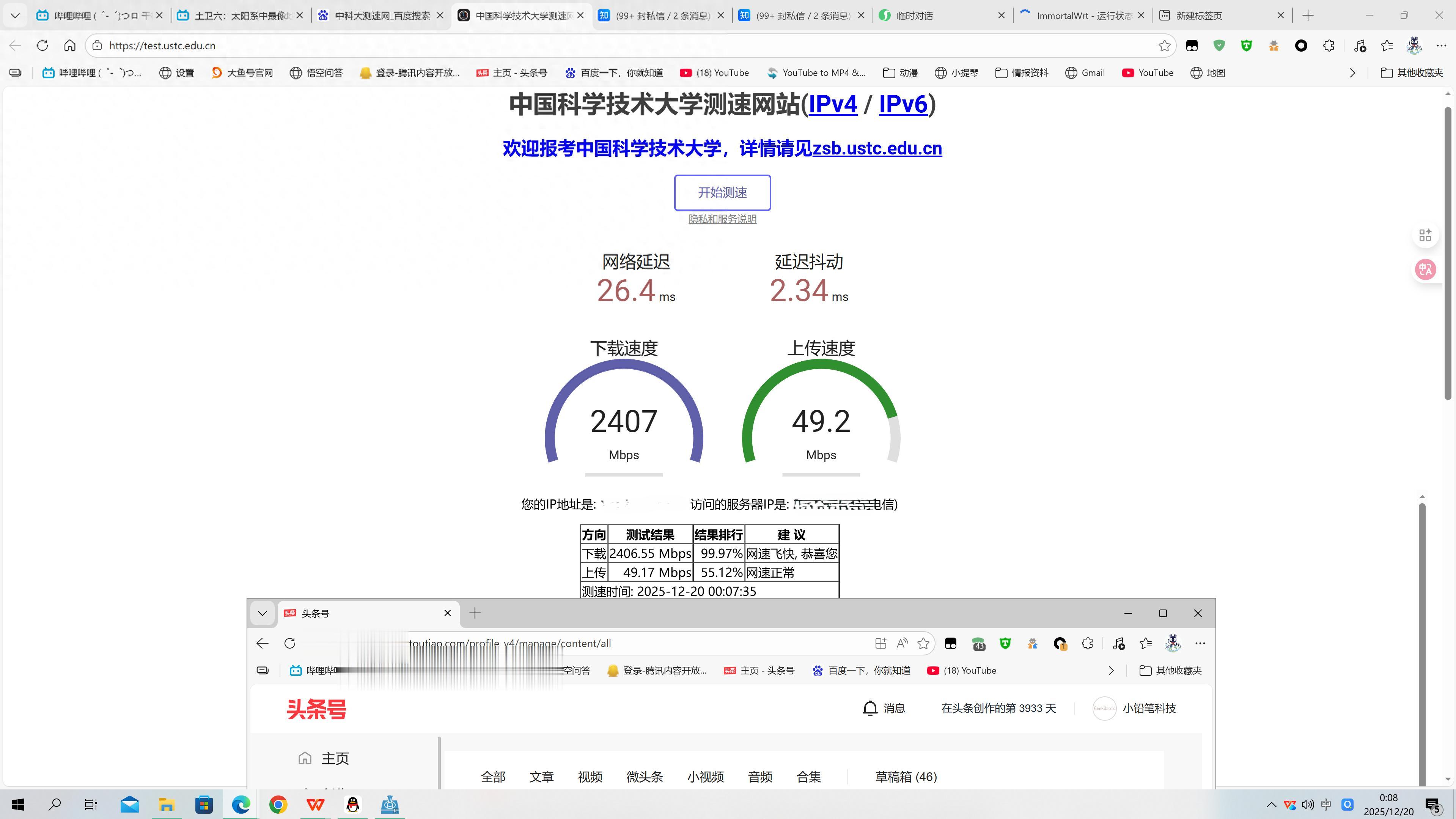
Task: Open QQ penguin from the taskbar
Action: point(353,804)
